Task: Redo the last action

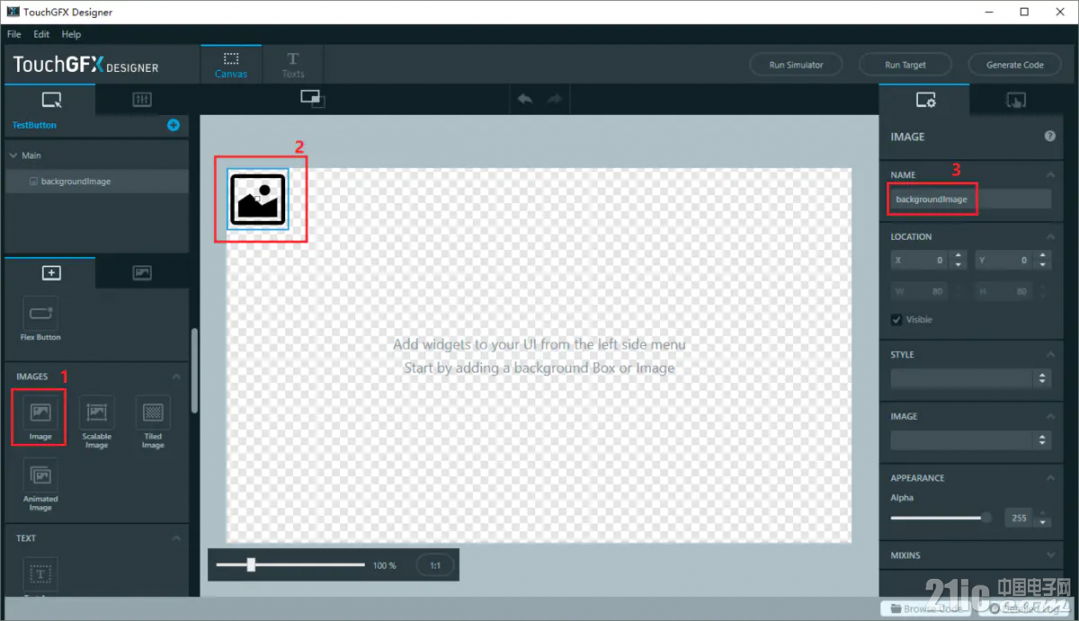Action: [555, 99]
